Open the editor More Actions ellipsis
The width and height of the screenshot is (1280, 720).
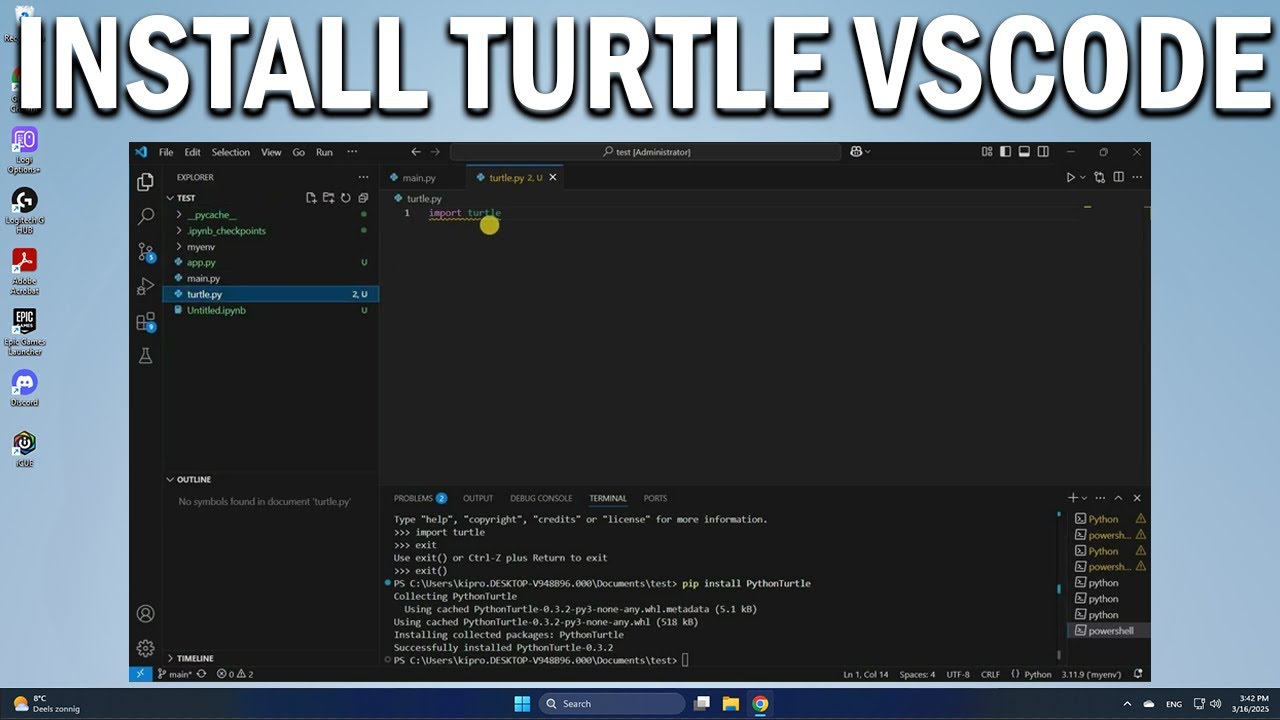coord(1137,177)
